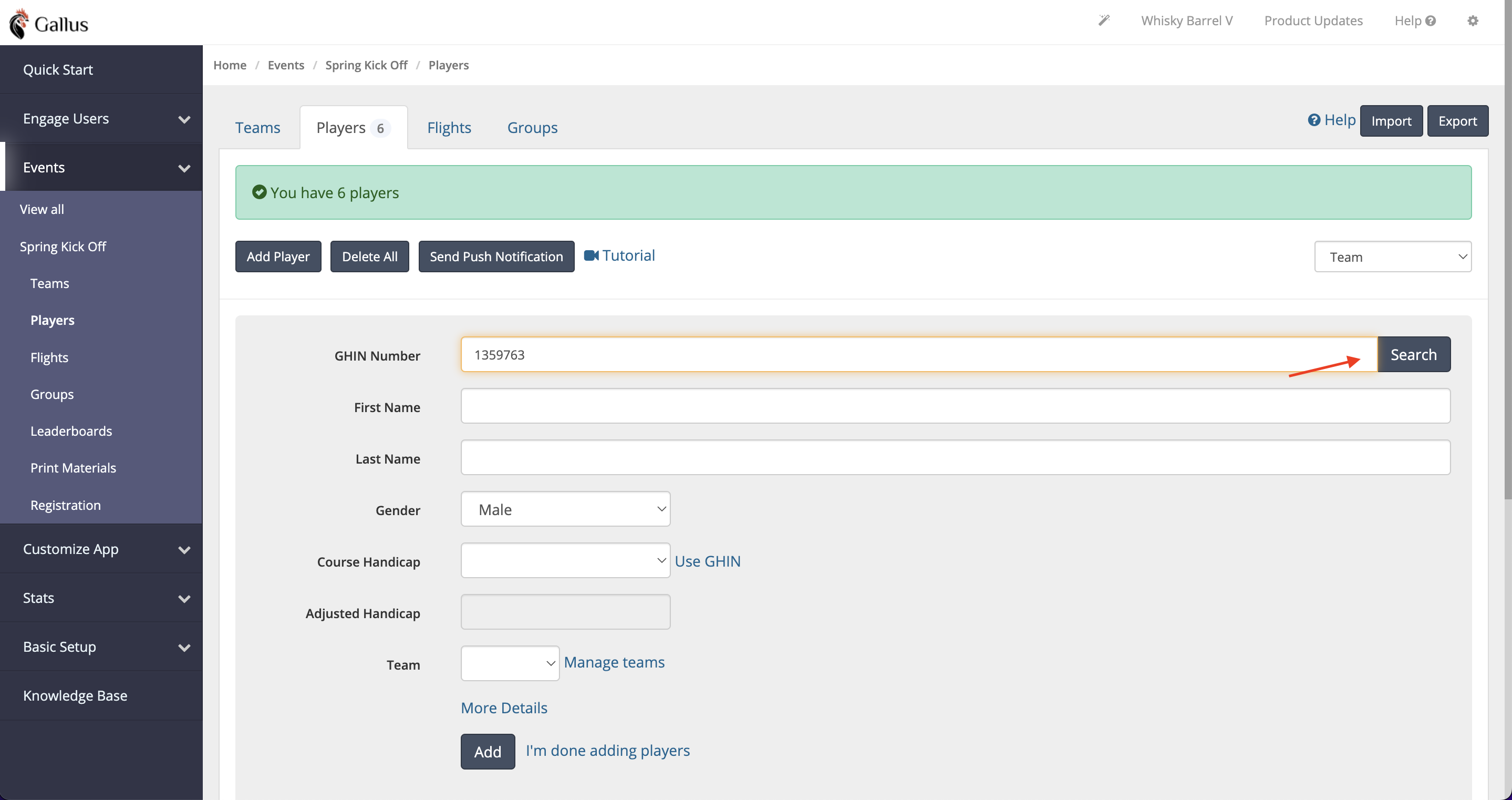Viewport: 1512px width, 800px height.
Task: Click Send Push Notification button
Action: tap(496, 257)
